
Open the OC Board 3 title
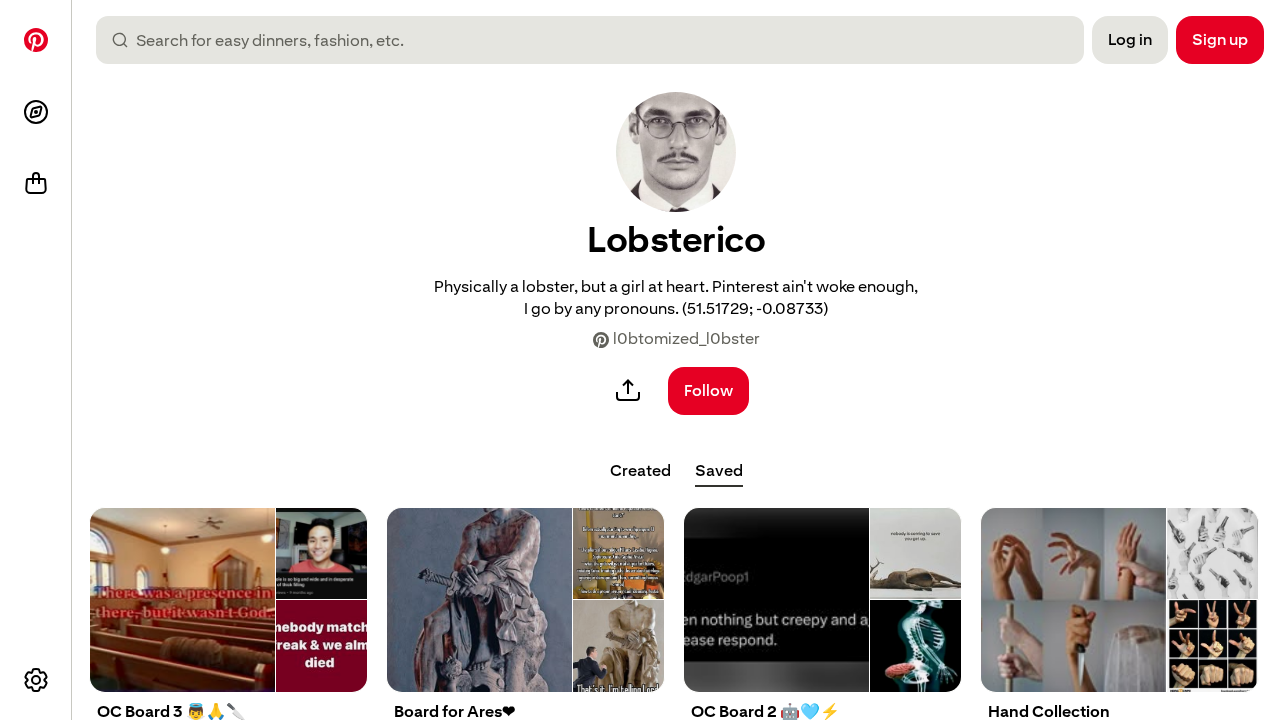171,711
